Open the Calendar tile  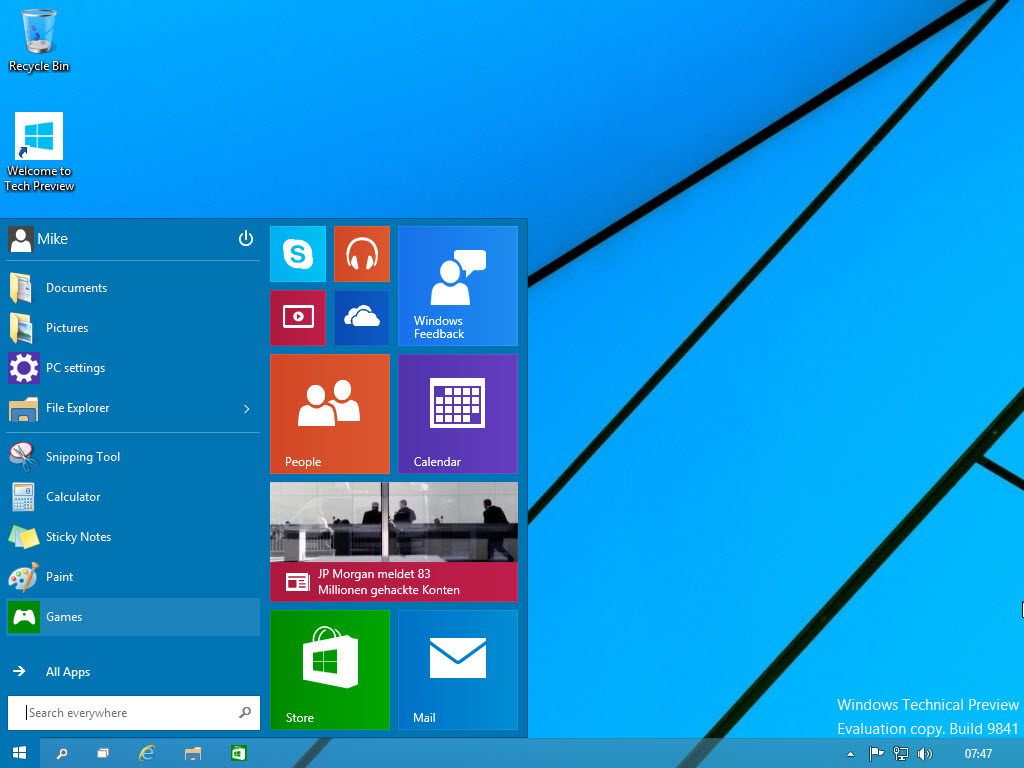click(x=458, y=413)
